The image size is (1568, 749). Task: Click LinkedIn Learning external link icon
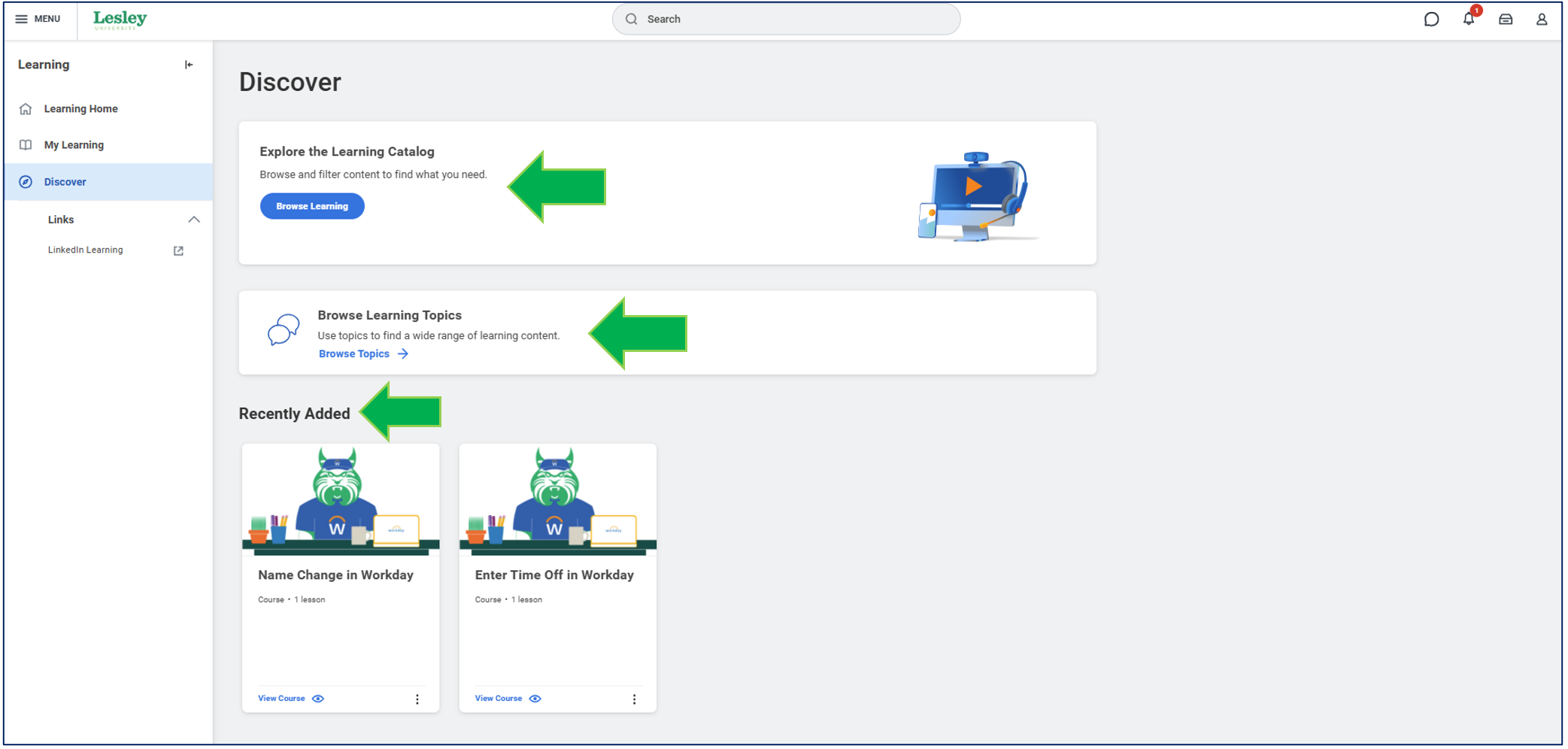(x=178, y=250)
